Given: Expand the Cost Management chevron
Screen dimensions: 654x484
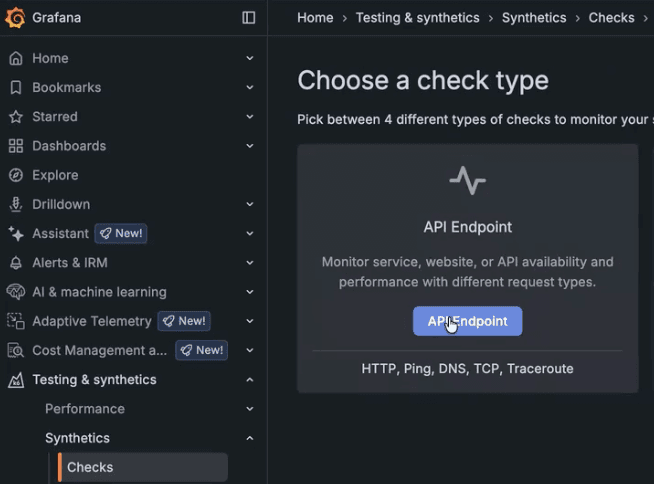Looking at the screenshot, I should [250, 350].
